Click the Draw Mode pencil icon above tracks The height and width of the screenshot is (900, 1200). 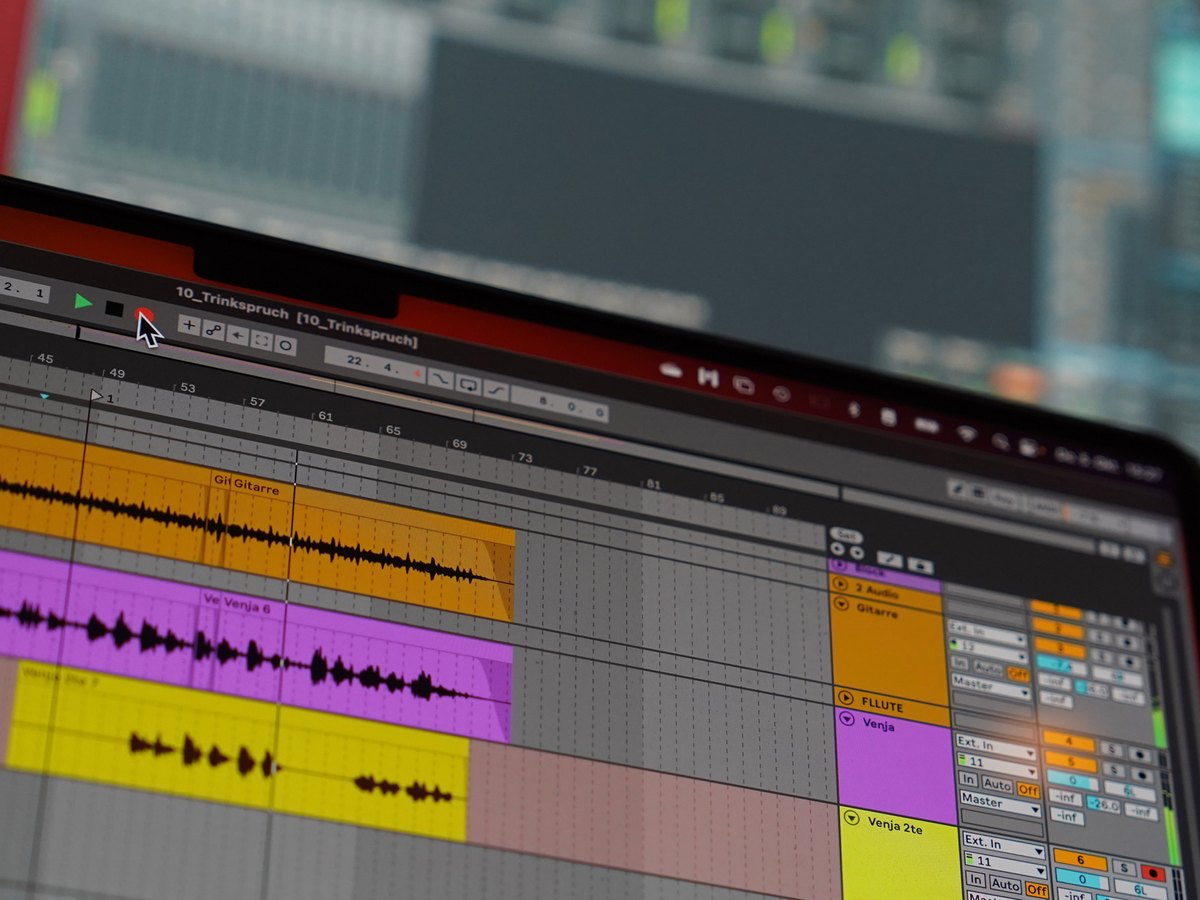tap(890, 559)
